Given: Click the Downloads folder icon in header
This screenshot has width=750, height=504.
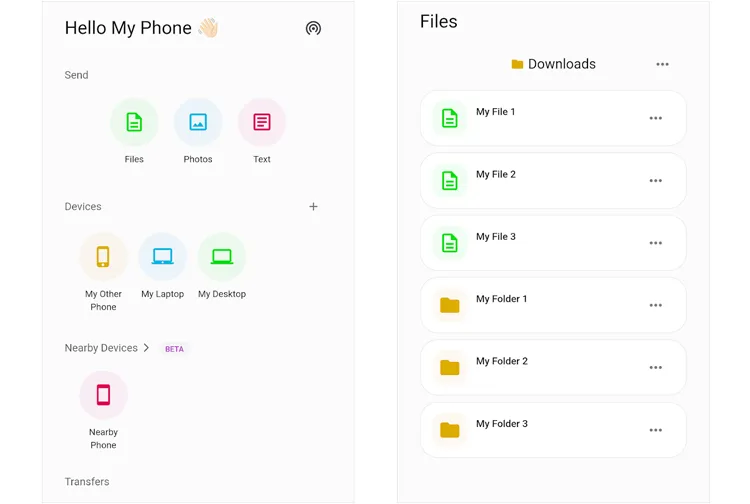Looking at the screenshot, I should 517,64.
